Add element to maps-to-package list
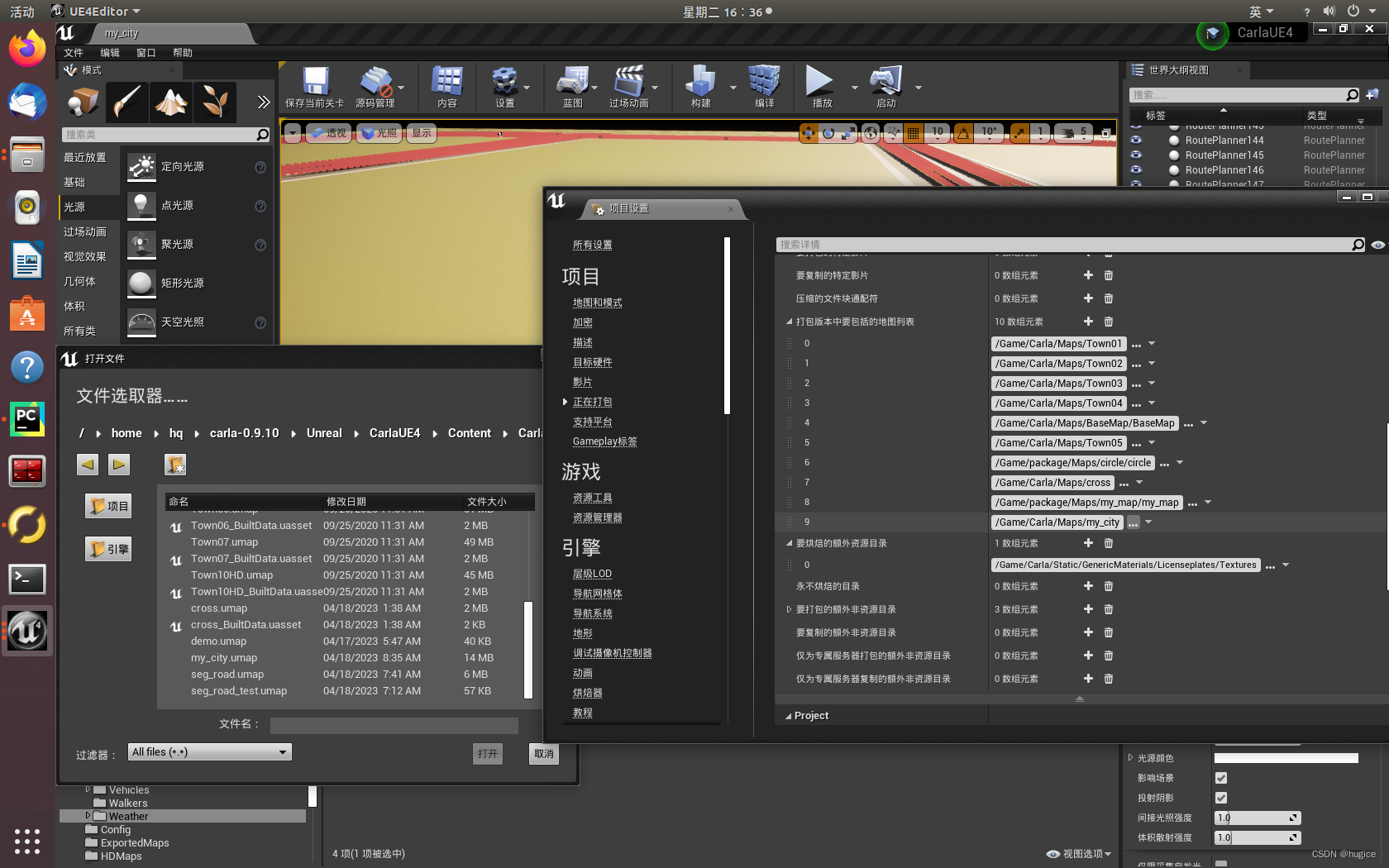The width and height of the screenshot is (1389, 868). [1088, 322]
